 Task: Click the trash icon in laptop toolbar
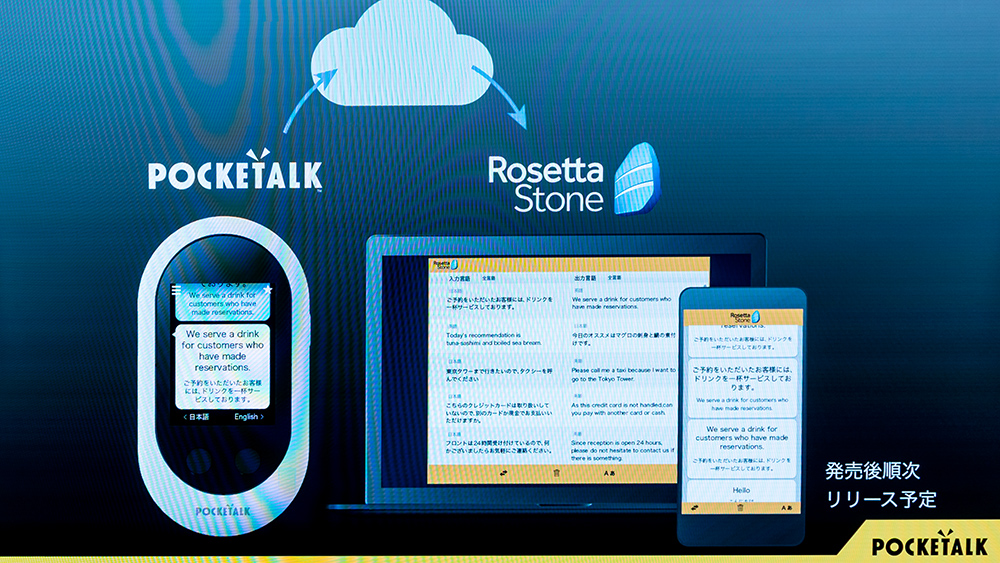tap(557, 473)
